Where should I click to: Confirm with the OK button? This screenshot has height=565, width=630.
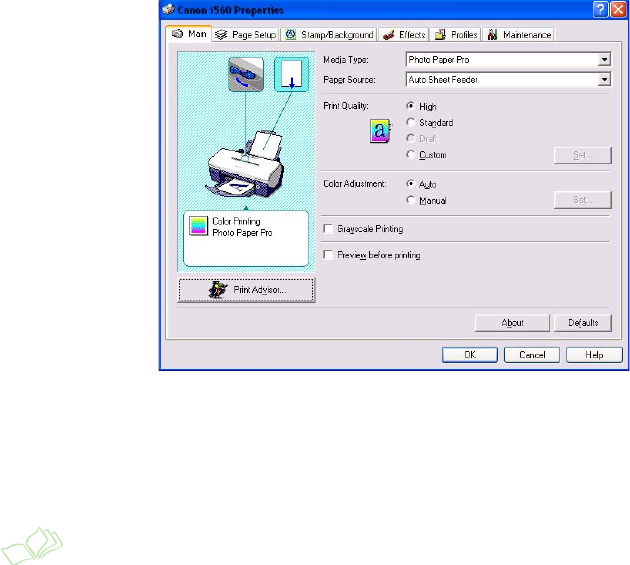tap(470, 355)
